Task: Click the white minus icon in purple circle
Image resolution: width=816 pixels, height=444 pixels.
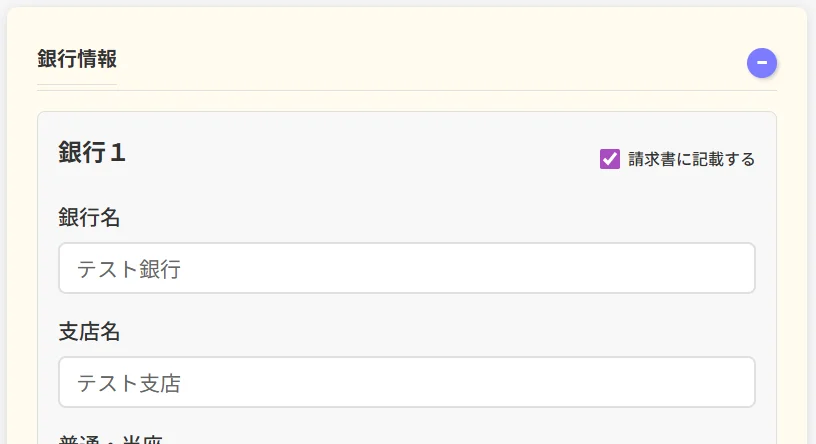Action: (762, 63)
